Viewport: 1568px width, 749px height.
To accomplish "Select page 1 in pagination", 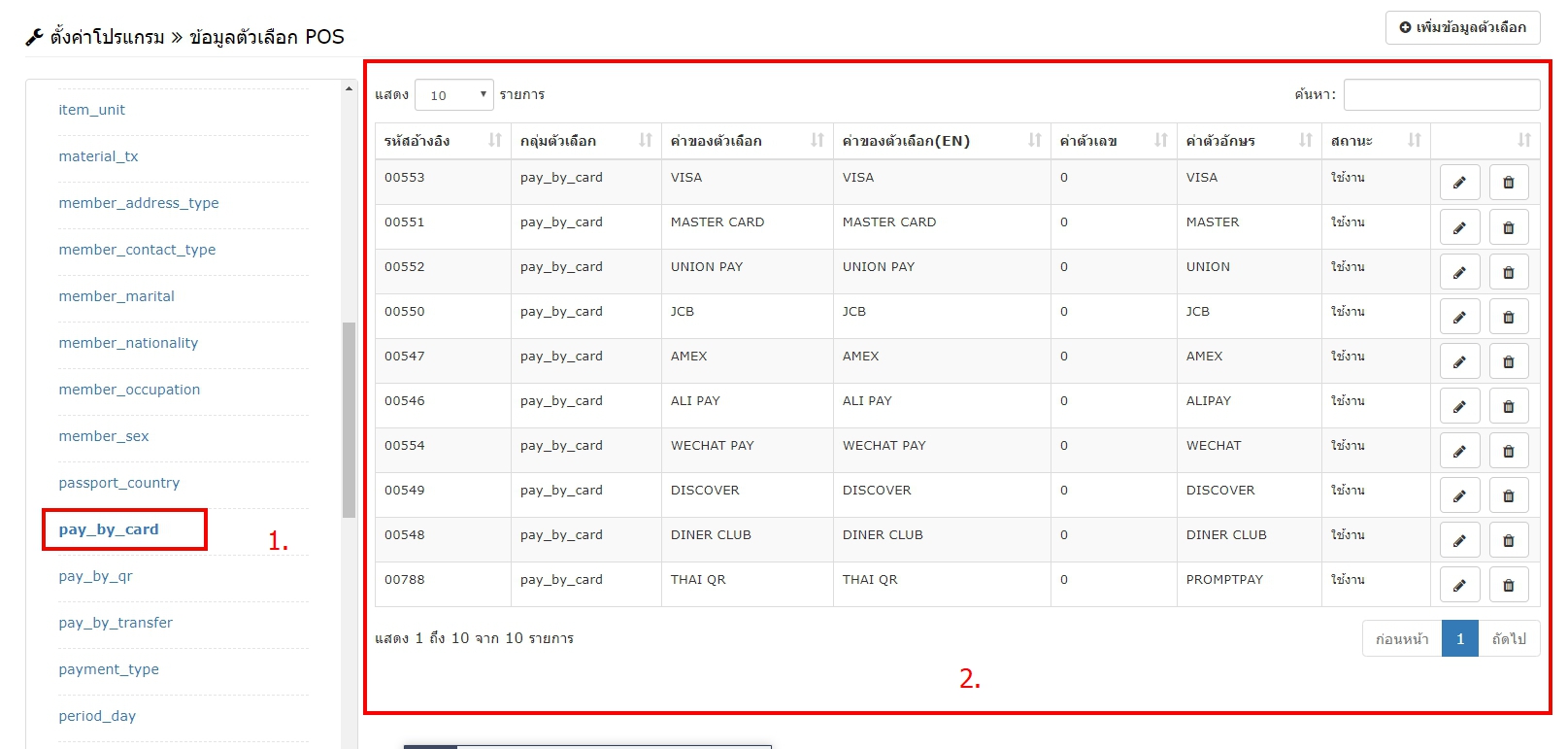I will 1460,638.
